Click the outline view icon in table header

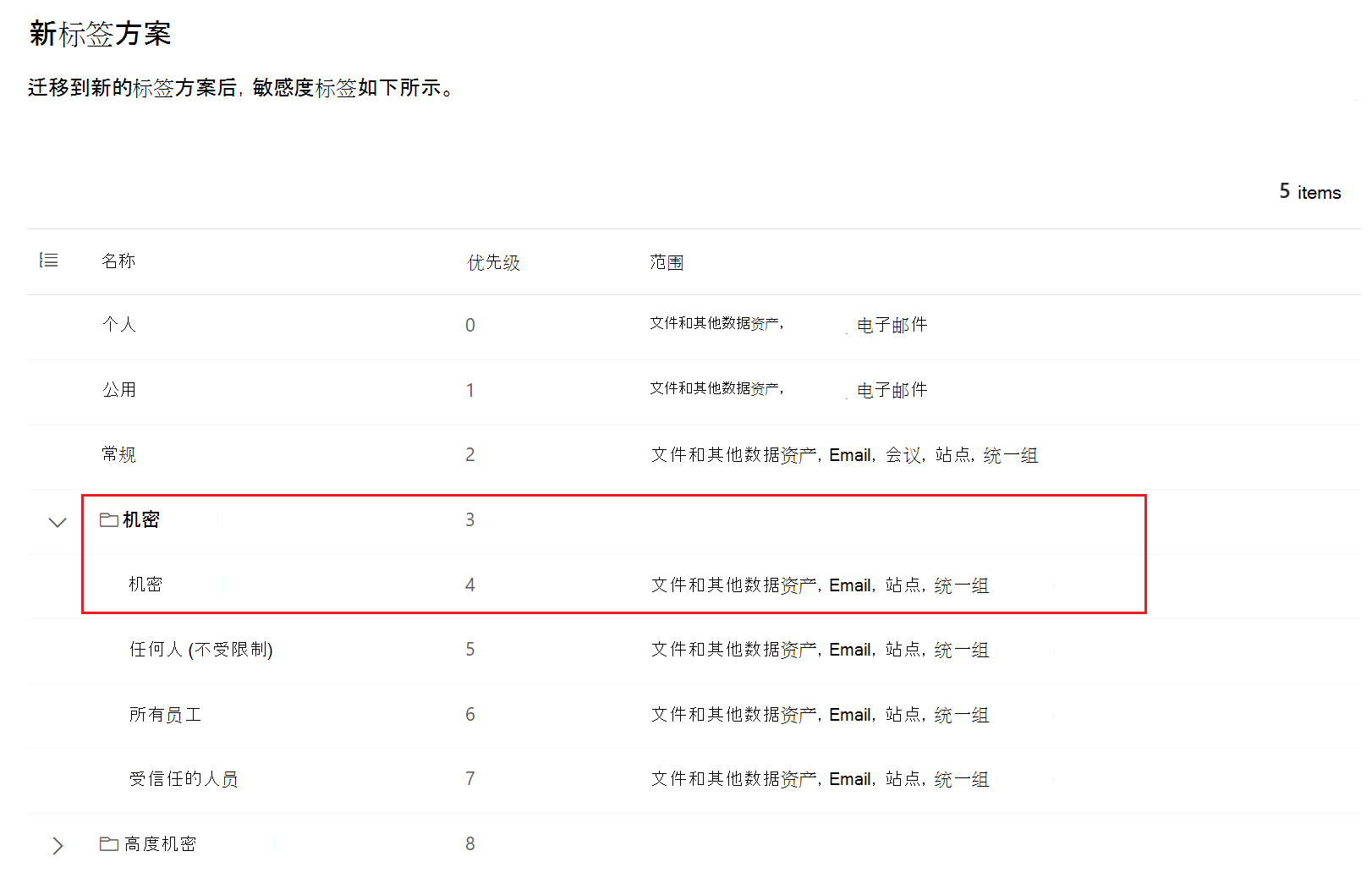point(49,260)
